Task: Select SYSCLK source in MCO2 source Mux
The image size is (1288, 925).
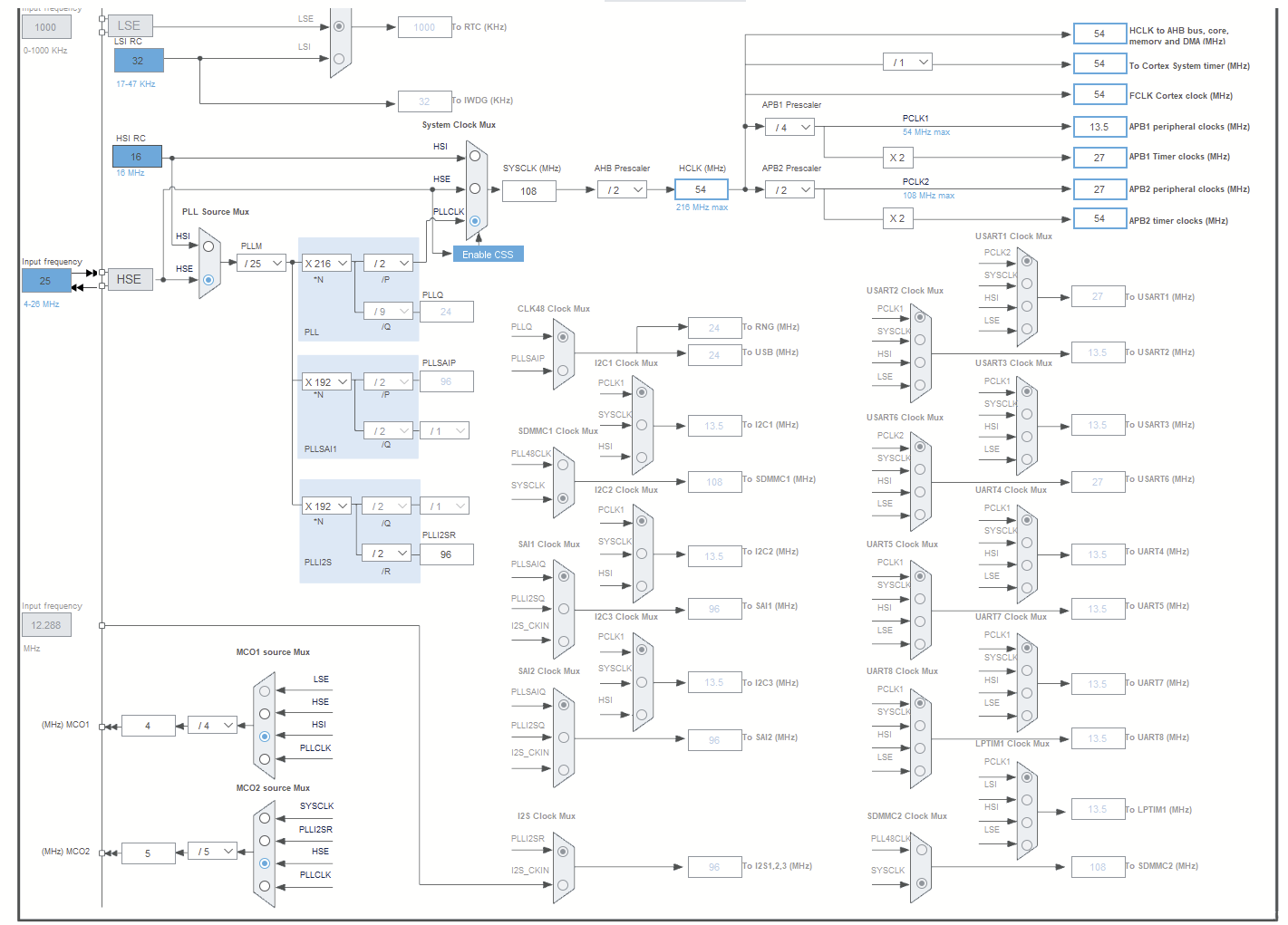Action: pyautogui.click(x=265, y=817)
